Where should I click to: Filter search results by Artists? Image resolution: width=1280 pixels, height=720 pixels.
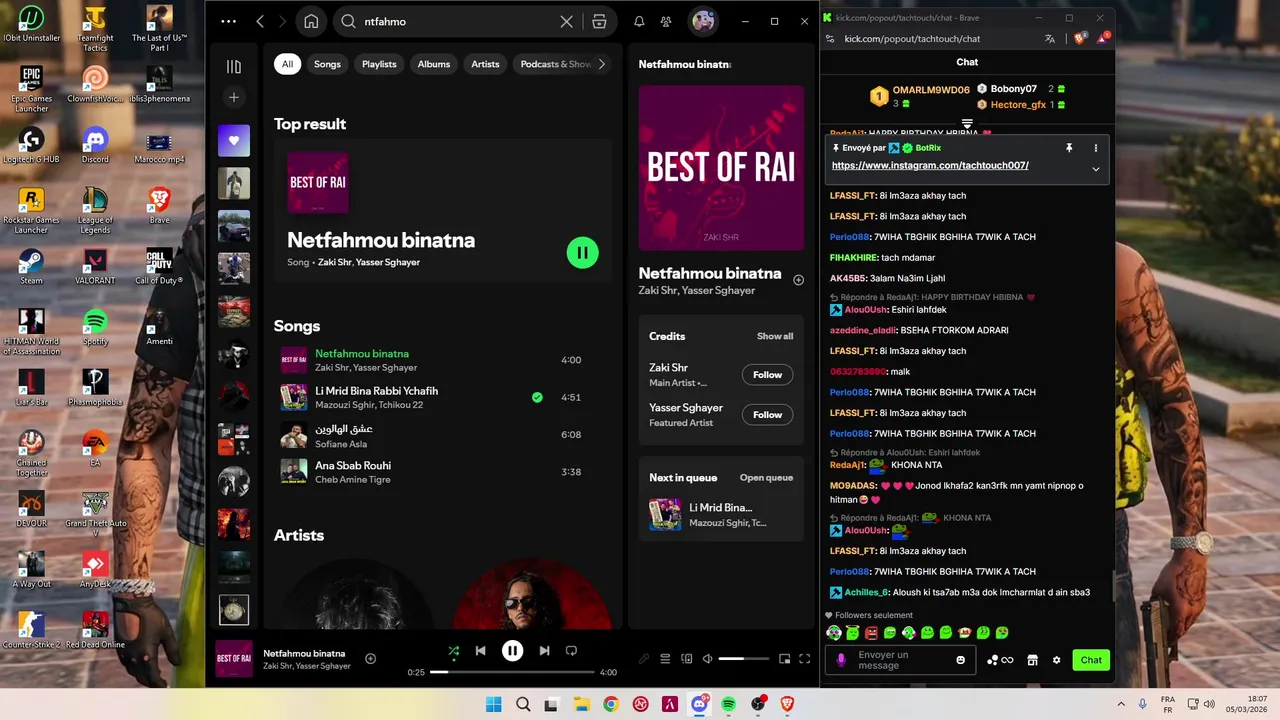tap(485, 64)
